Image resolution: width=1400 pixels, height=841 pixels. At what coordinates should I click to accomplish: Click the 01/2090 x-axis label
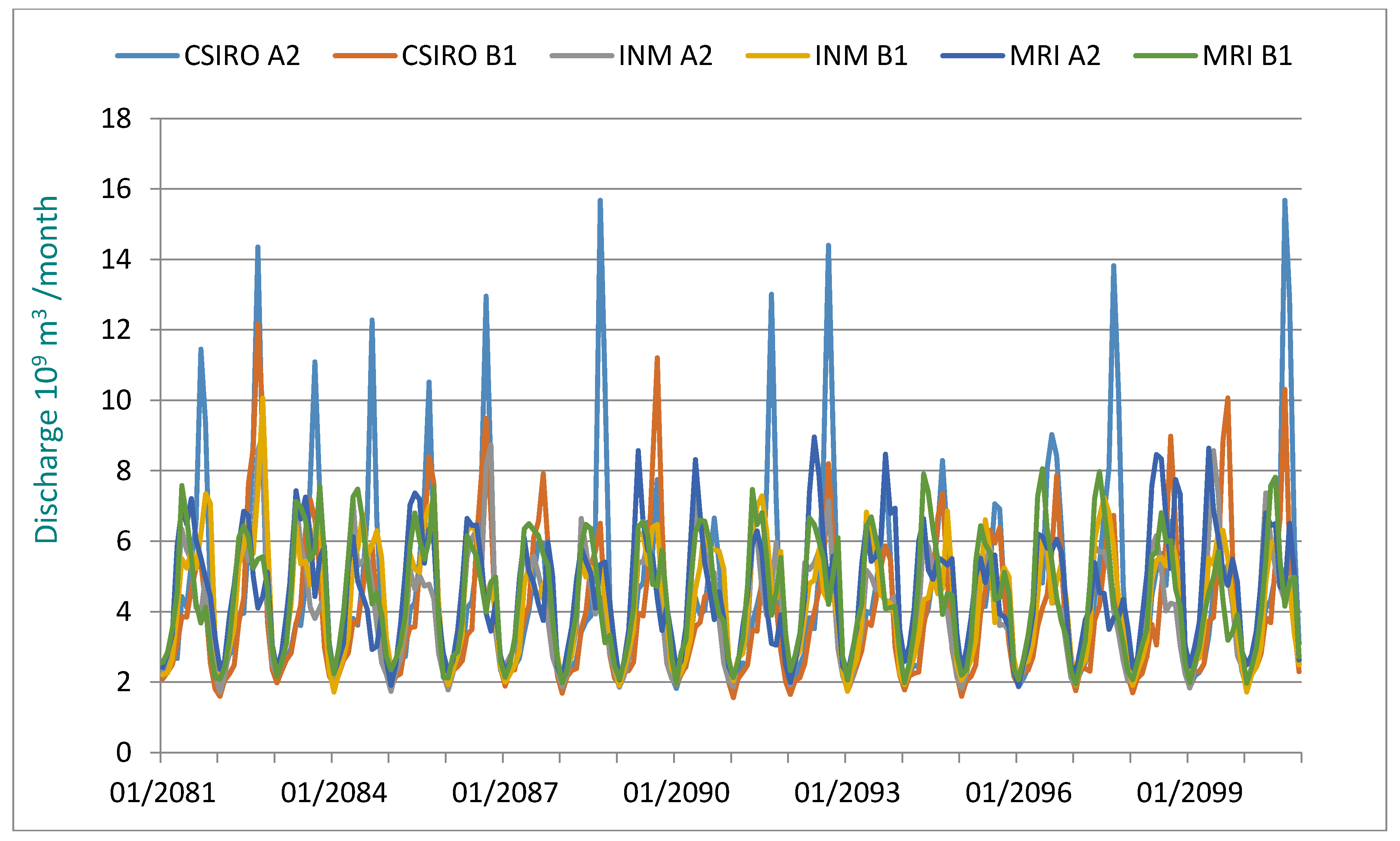point(676,792)
